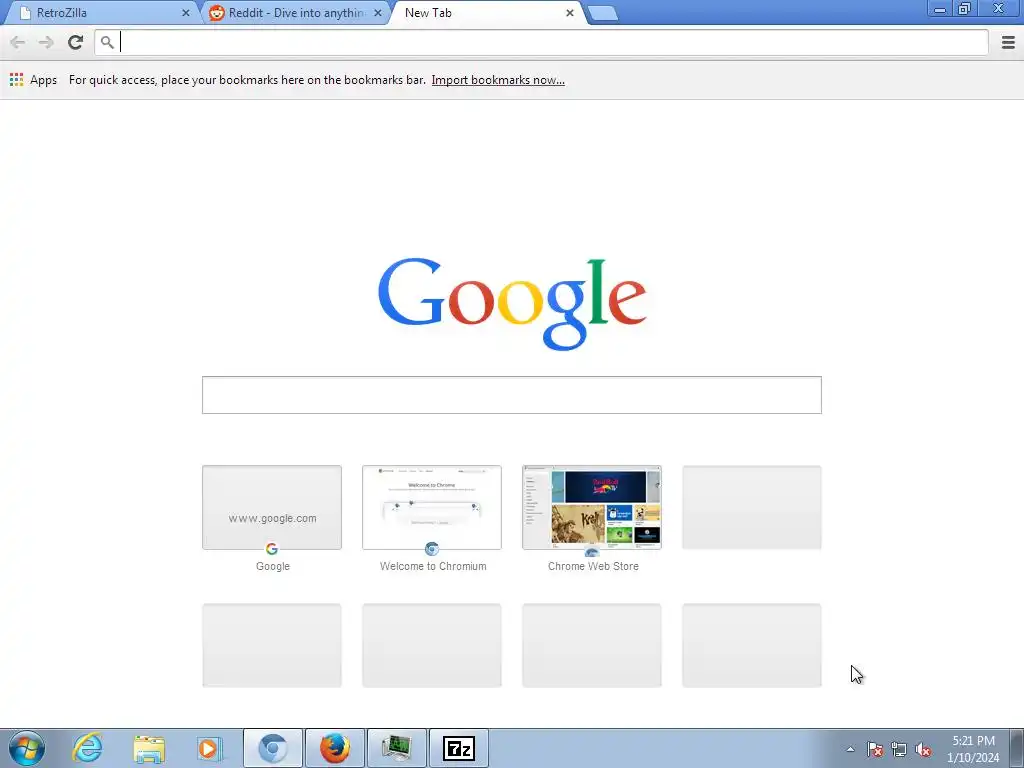Screen dimensions: 1024x768
Task: Select the Chromium taskbar button
Action: [x=272, y=748]
